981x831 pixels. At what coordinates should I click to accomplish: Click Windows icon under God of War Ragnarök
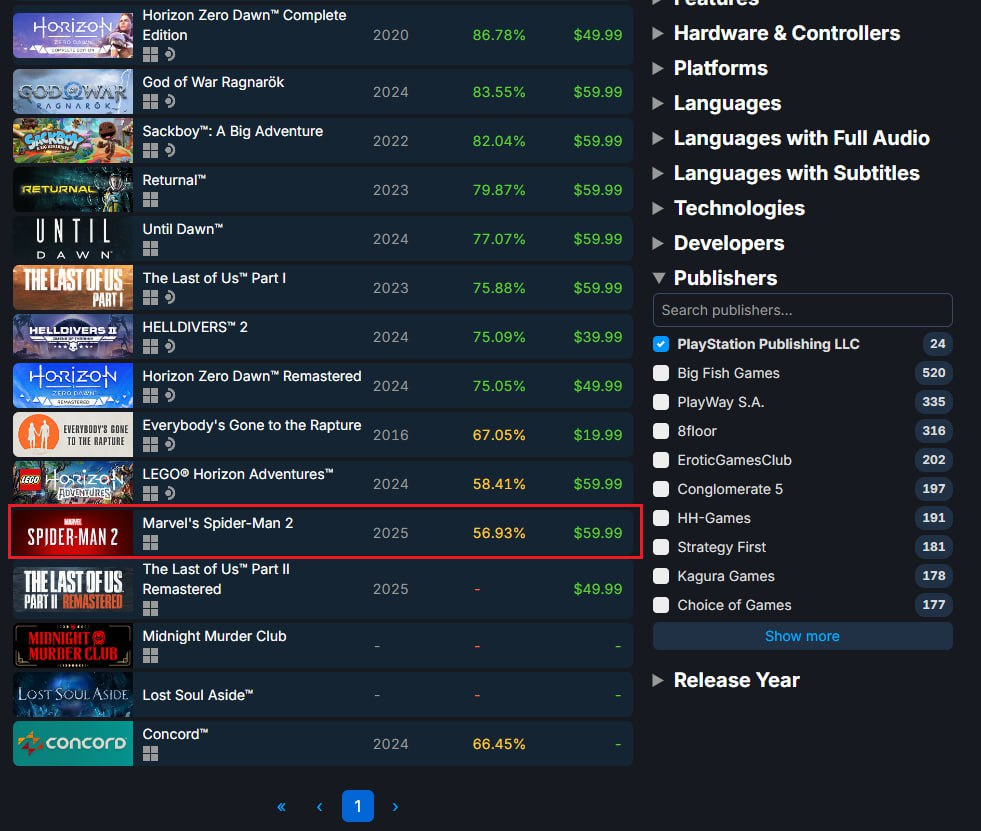(150, 101)
